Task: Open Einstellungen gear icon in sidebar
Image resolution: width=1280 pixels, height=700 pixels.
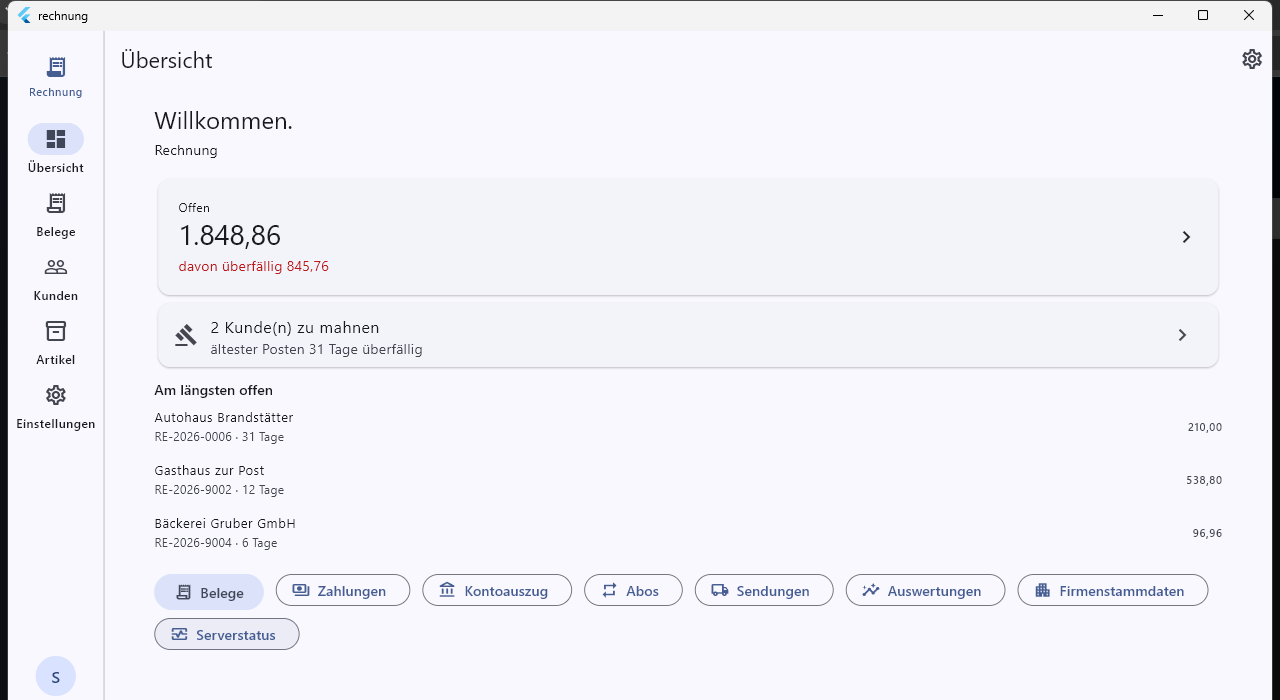Action: coord(56,395)
